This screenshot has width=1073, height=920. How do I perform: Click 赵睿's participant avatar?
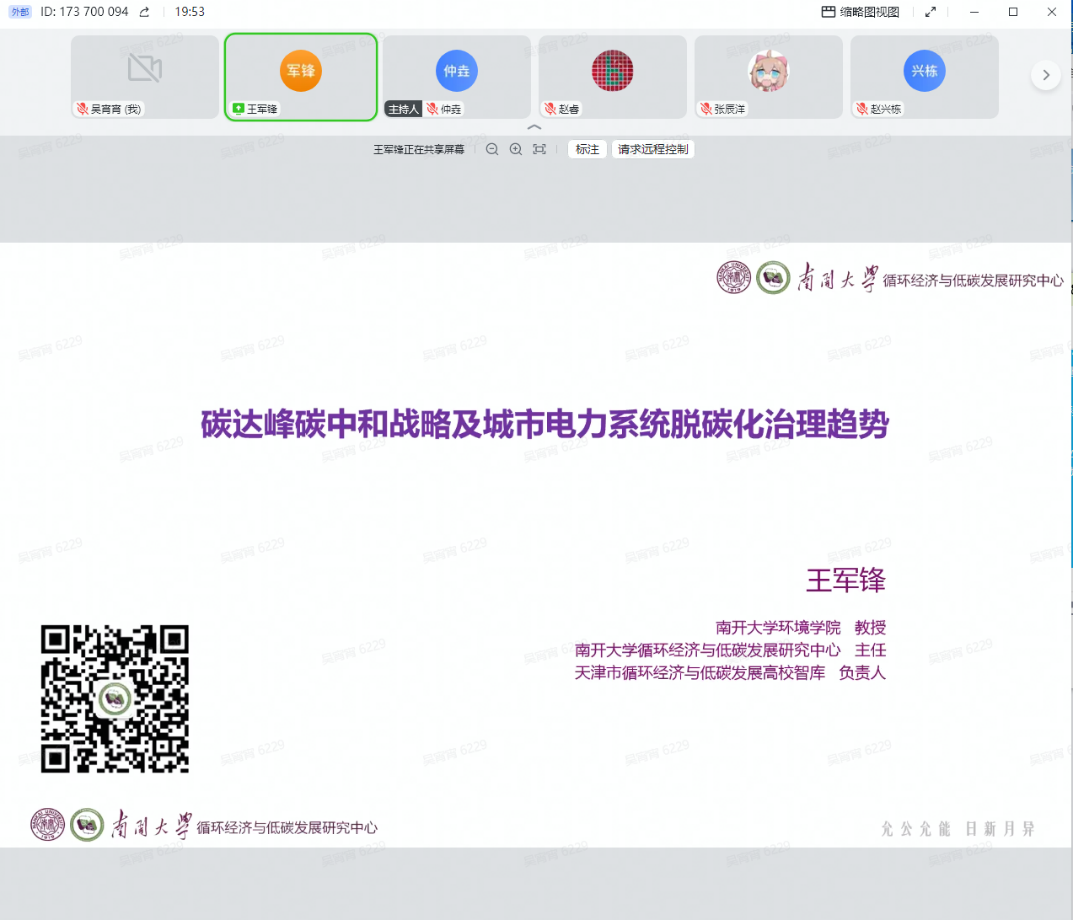coord(612,70)
